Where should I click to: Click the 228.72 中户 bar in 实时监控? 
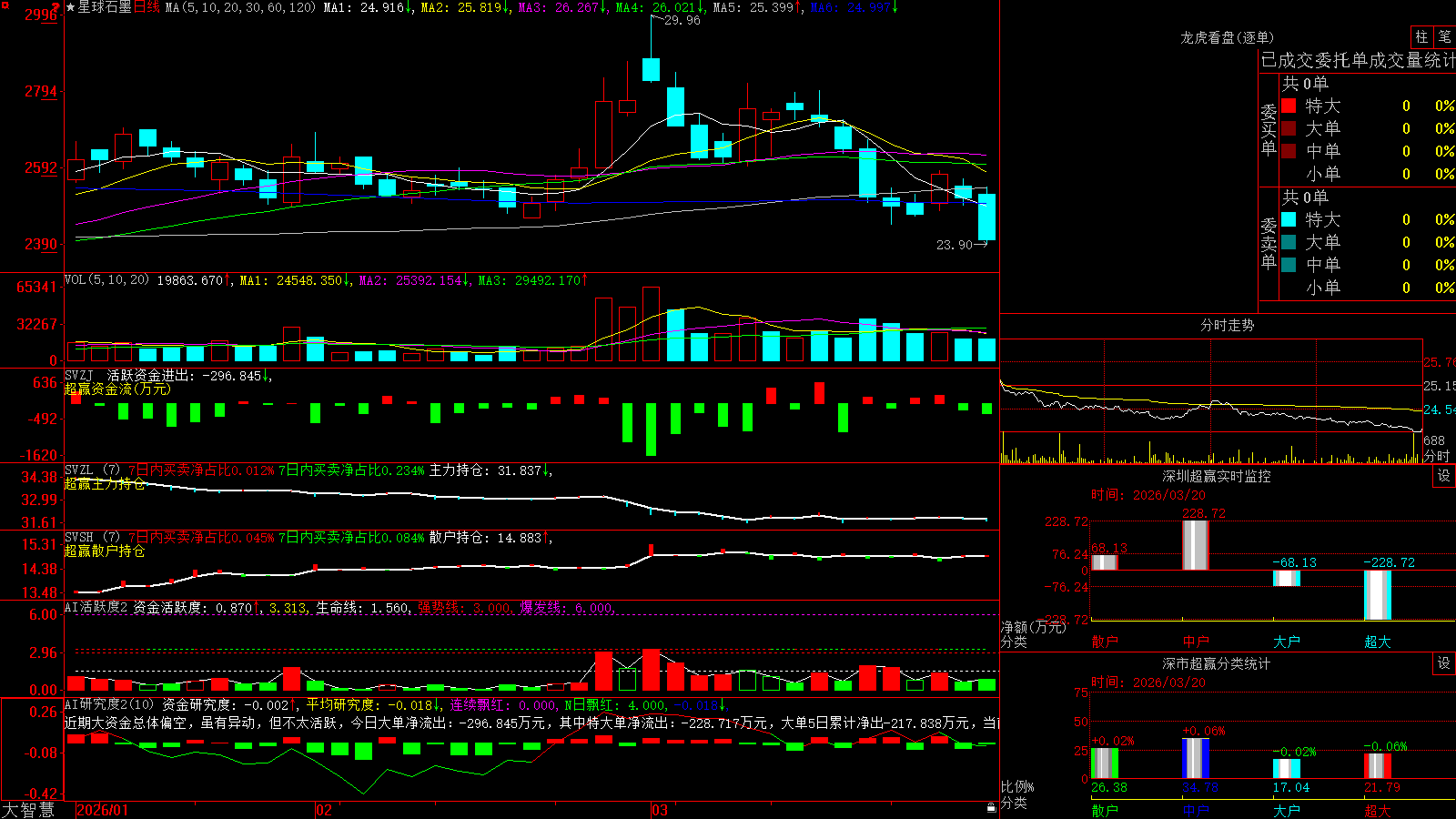tap(1196, 545)
